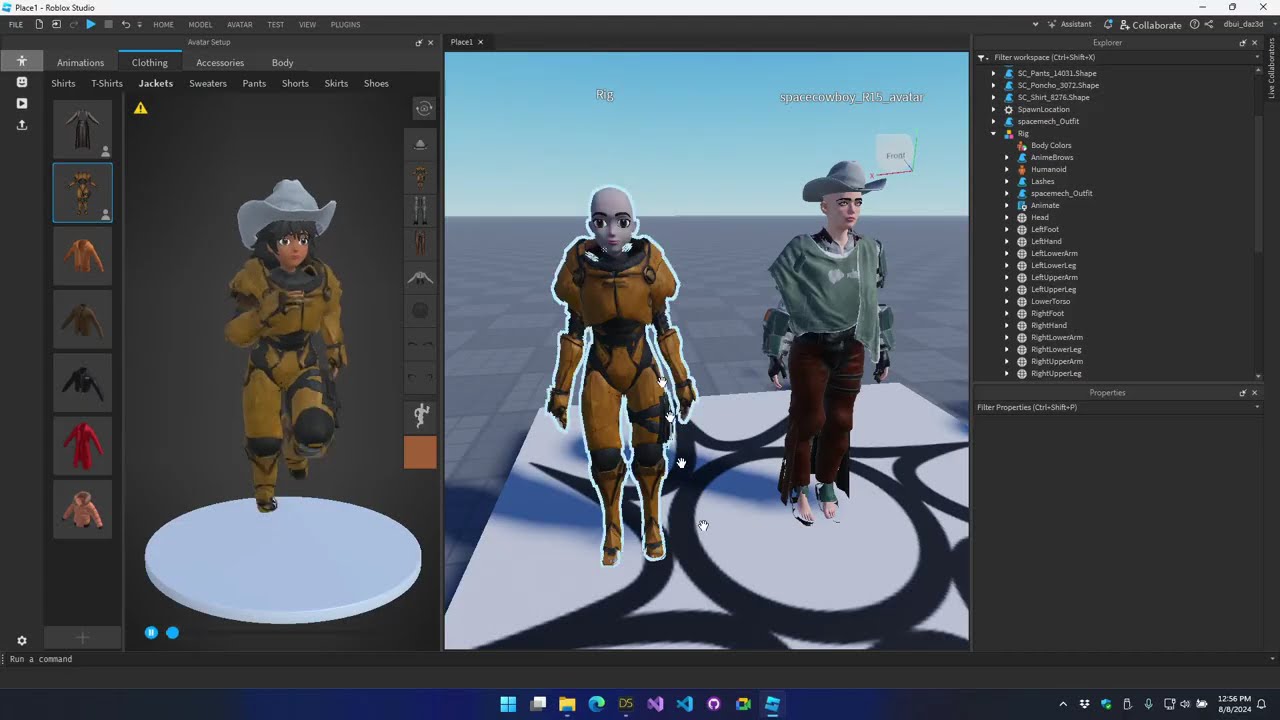Click the blue dot beside pause

[x=173, y=633]
